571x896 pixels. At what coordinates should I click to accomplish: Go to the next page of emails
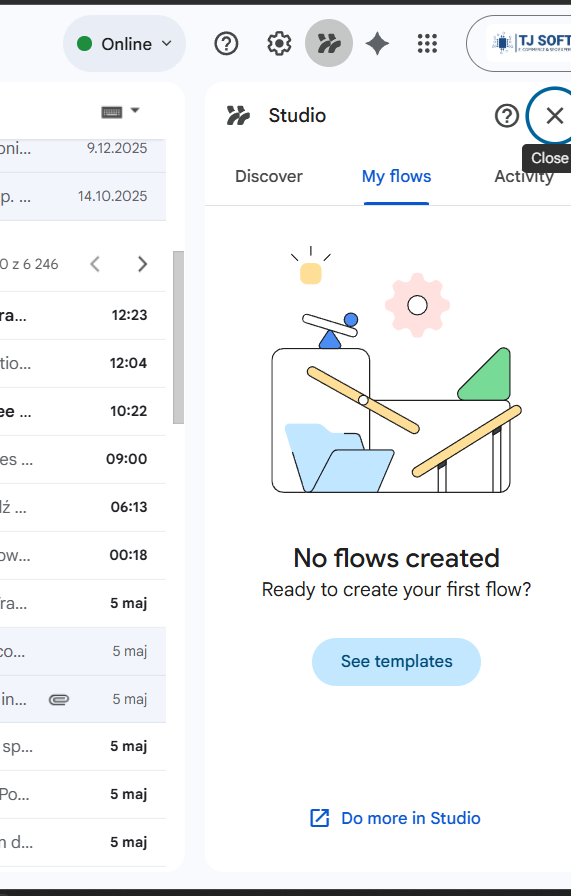(x=142, y=264)
